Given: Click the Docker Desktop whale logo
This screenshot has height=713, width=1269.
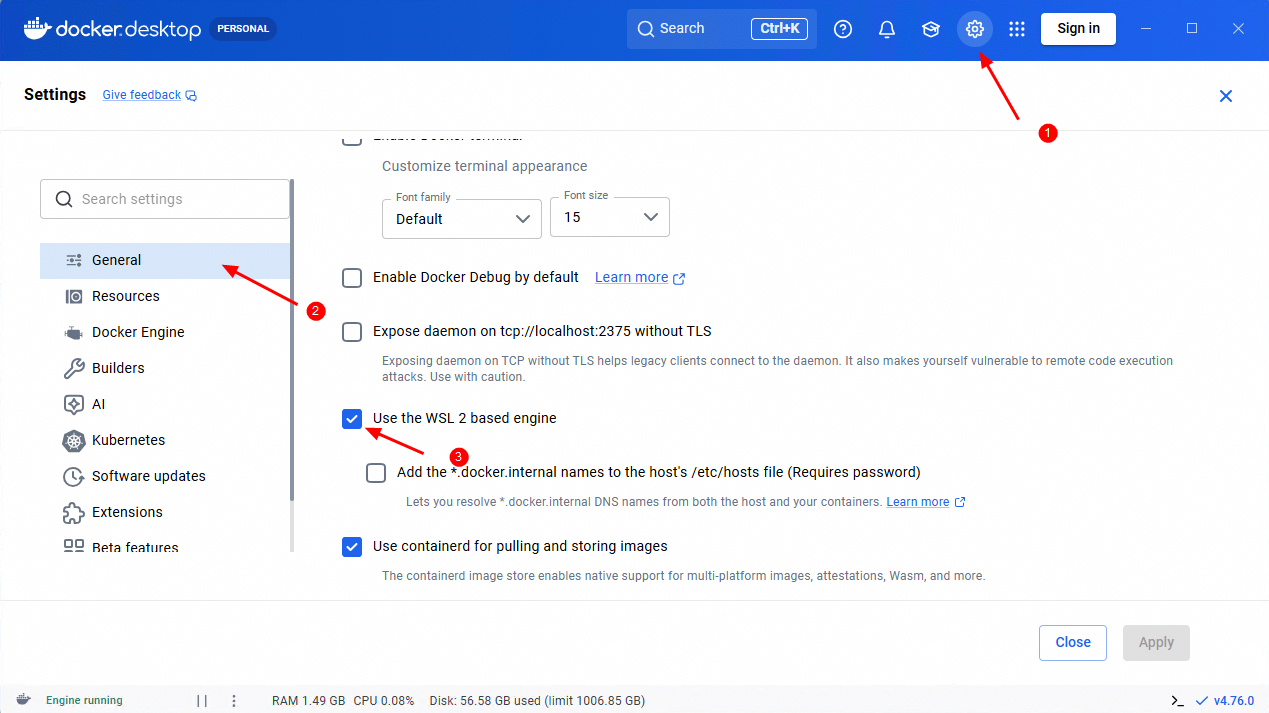Looking at the screenshot, I should (x=37, y=28).
